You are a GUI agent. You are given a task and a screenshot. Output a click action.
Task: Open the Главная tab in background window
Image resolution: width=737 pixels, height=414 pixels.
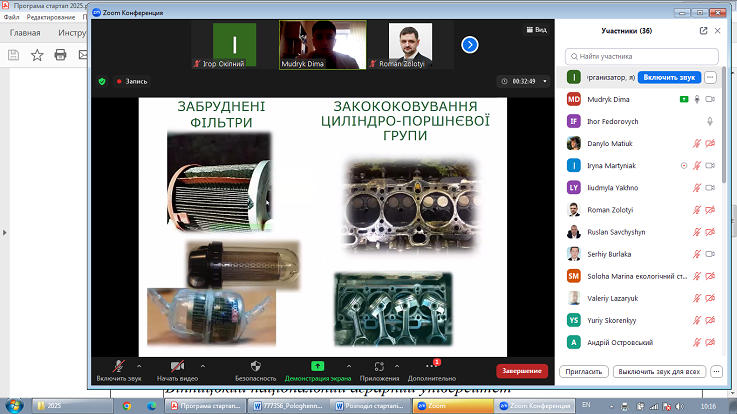pyautogui.click(x=25, y=32)
